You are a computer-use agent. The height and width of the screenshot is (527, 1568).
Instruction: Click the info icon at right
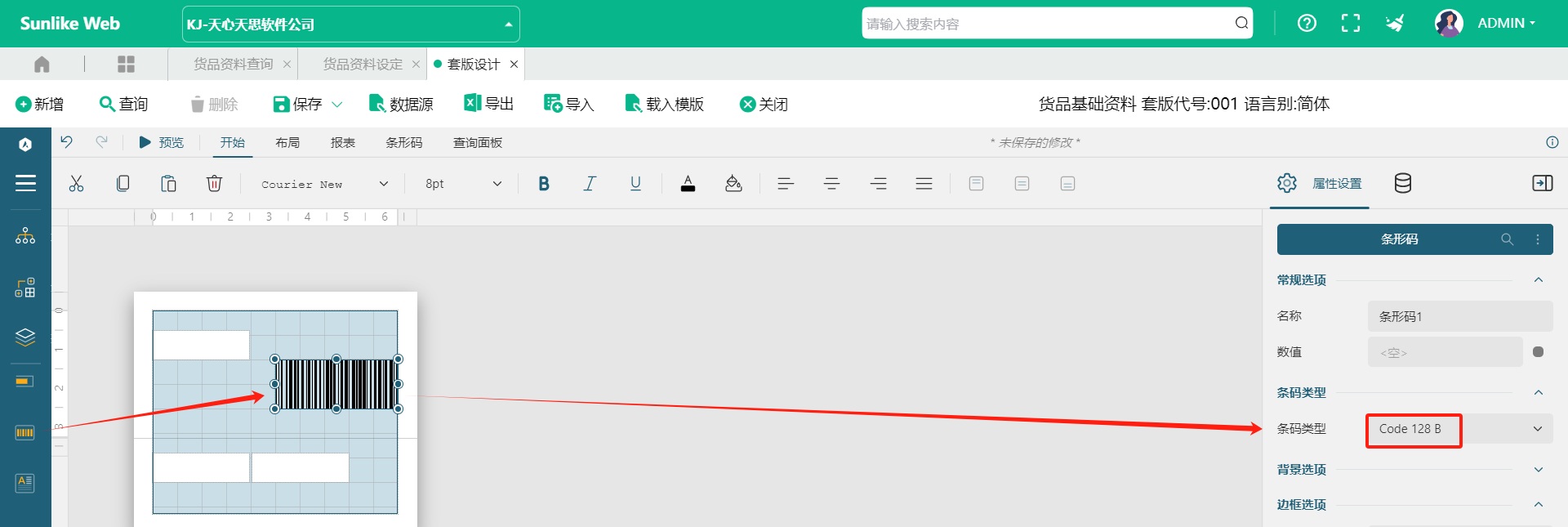point(1552,142)
